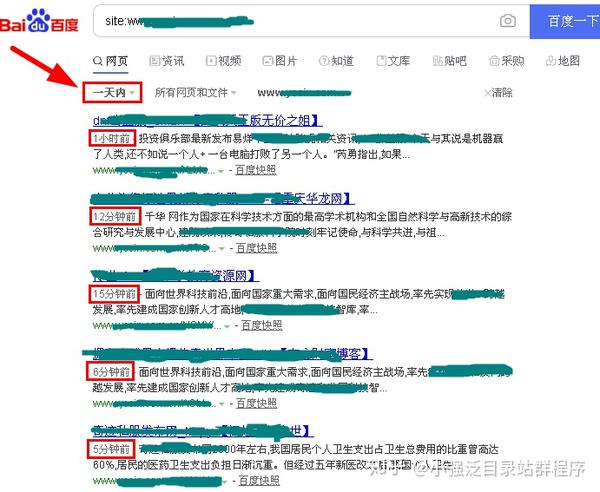The width and height of the screenshot is (600, 492).
Task: Select the 网页 tab
Action: 110,61
